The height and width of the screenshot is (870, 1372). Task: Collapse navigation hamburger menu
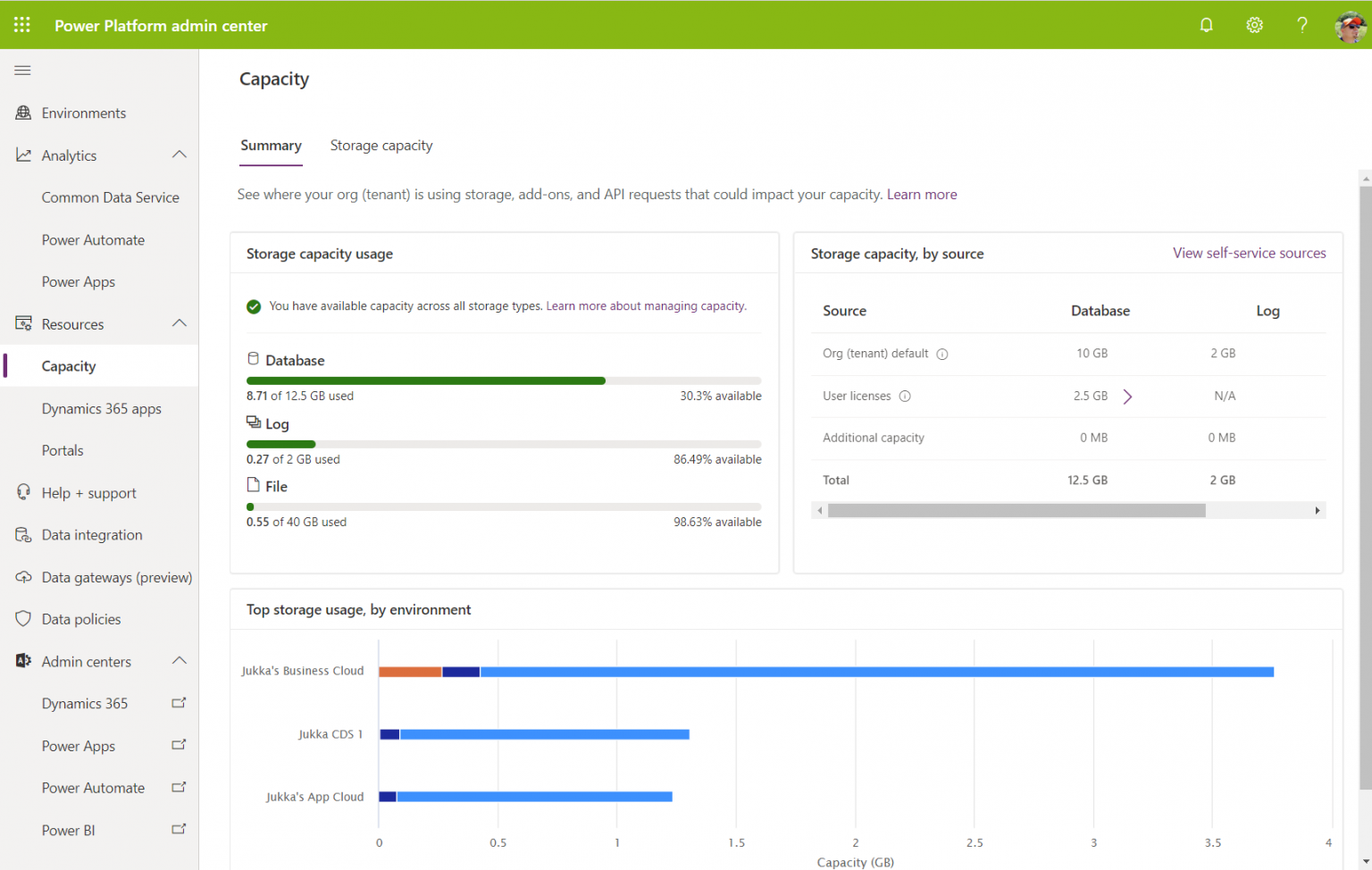click(x=22, y=70)
